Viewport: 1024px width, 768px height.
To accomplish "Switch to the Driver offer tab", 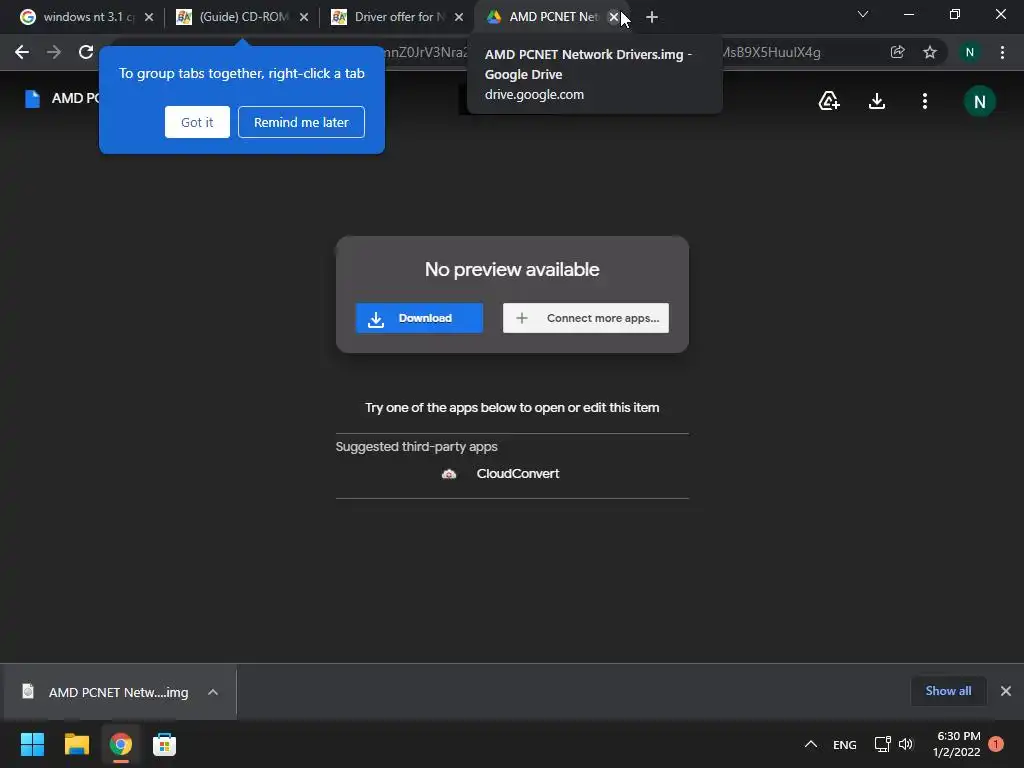I will click(x=392, y=17).
